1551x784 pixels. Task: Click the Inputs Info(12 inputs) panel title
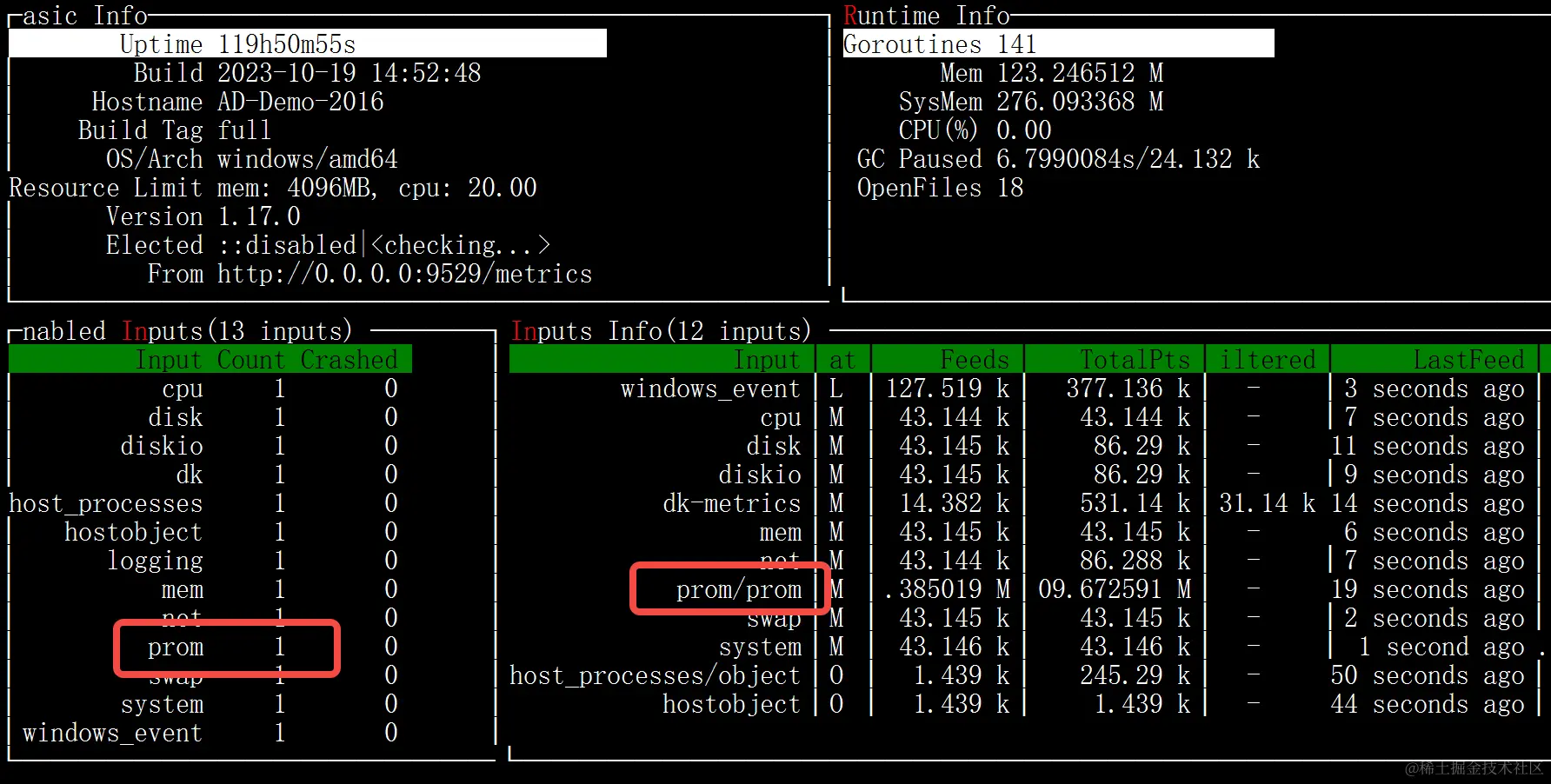[661, 330]
